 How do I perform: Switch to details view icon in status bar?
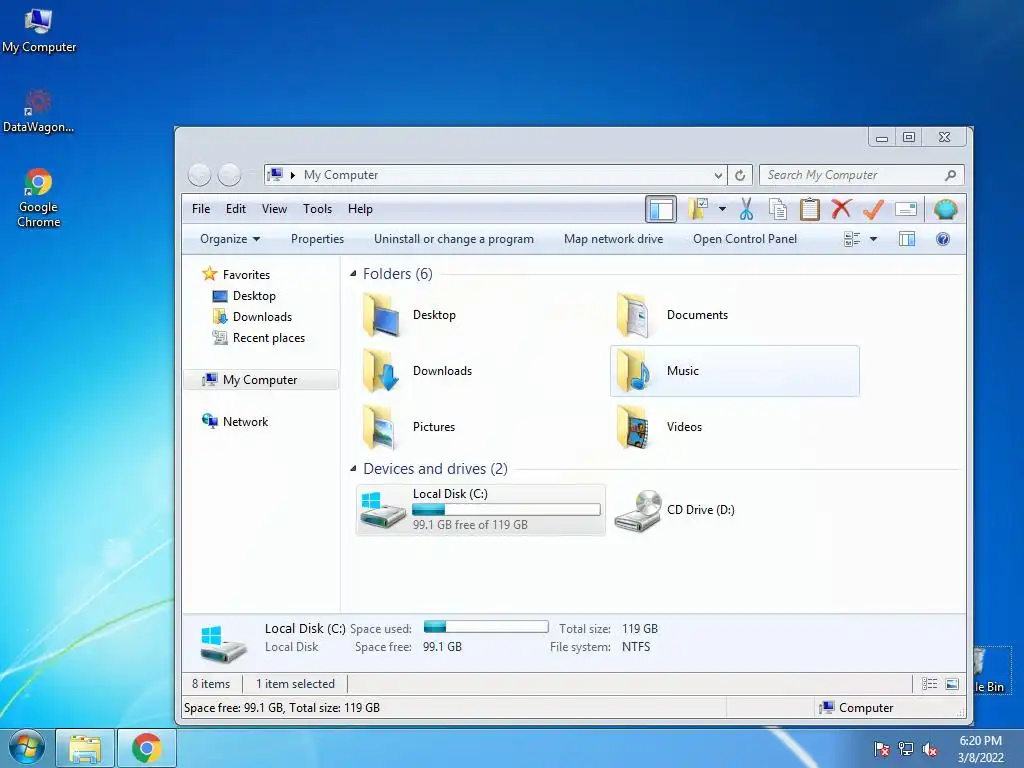click(x=929, y=684)
